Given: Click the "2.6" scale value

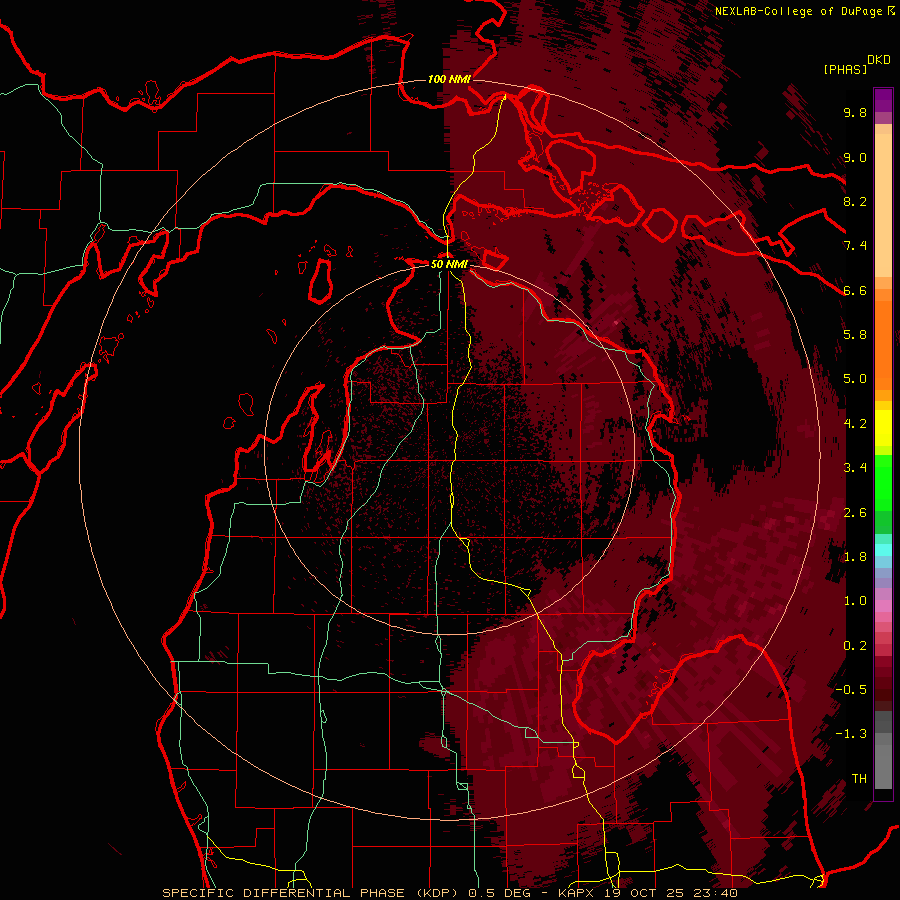Looking at the screenshot, I should click(x=855, y=513).
